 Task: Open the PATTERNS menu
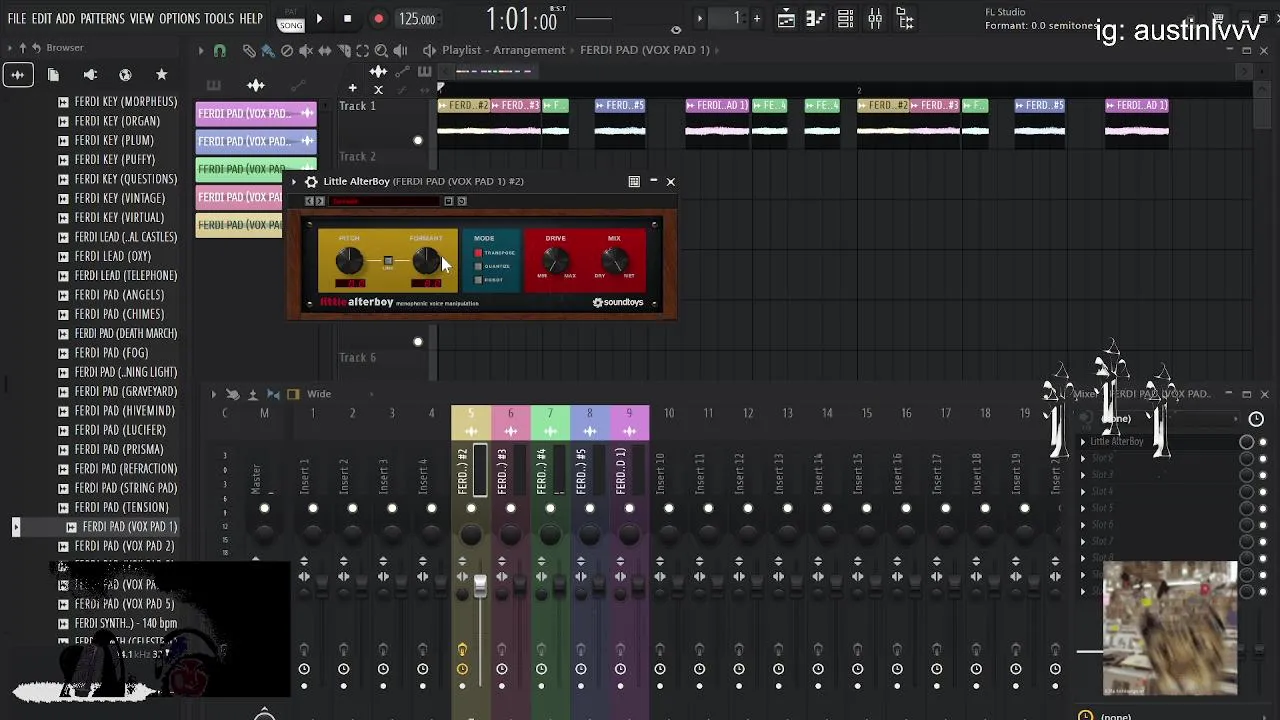coord(102,19)
